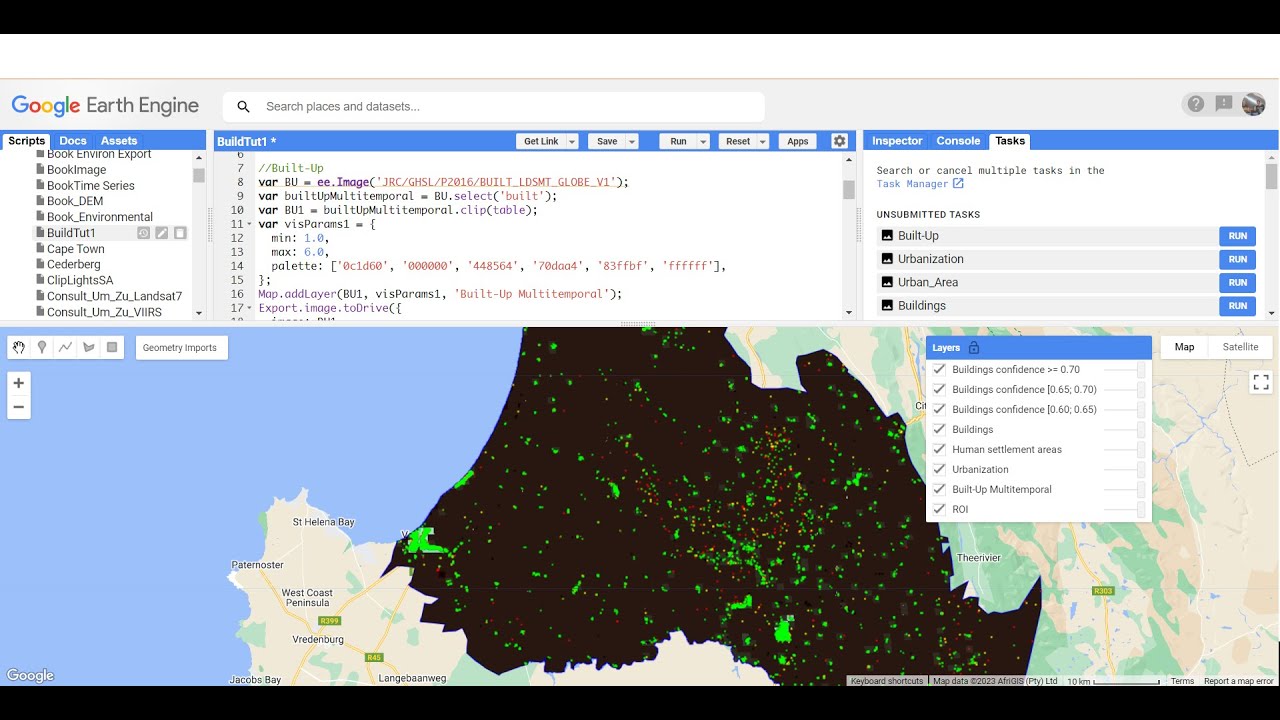Image resolution: width=1280 pixels, height=720 pixels.
Task: Click the Urban_Area task image icon
Action: coord(886,282)
